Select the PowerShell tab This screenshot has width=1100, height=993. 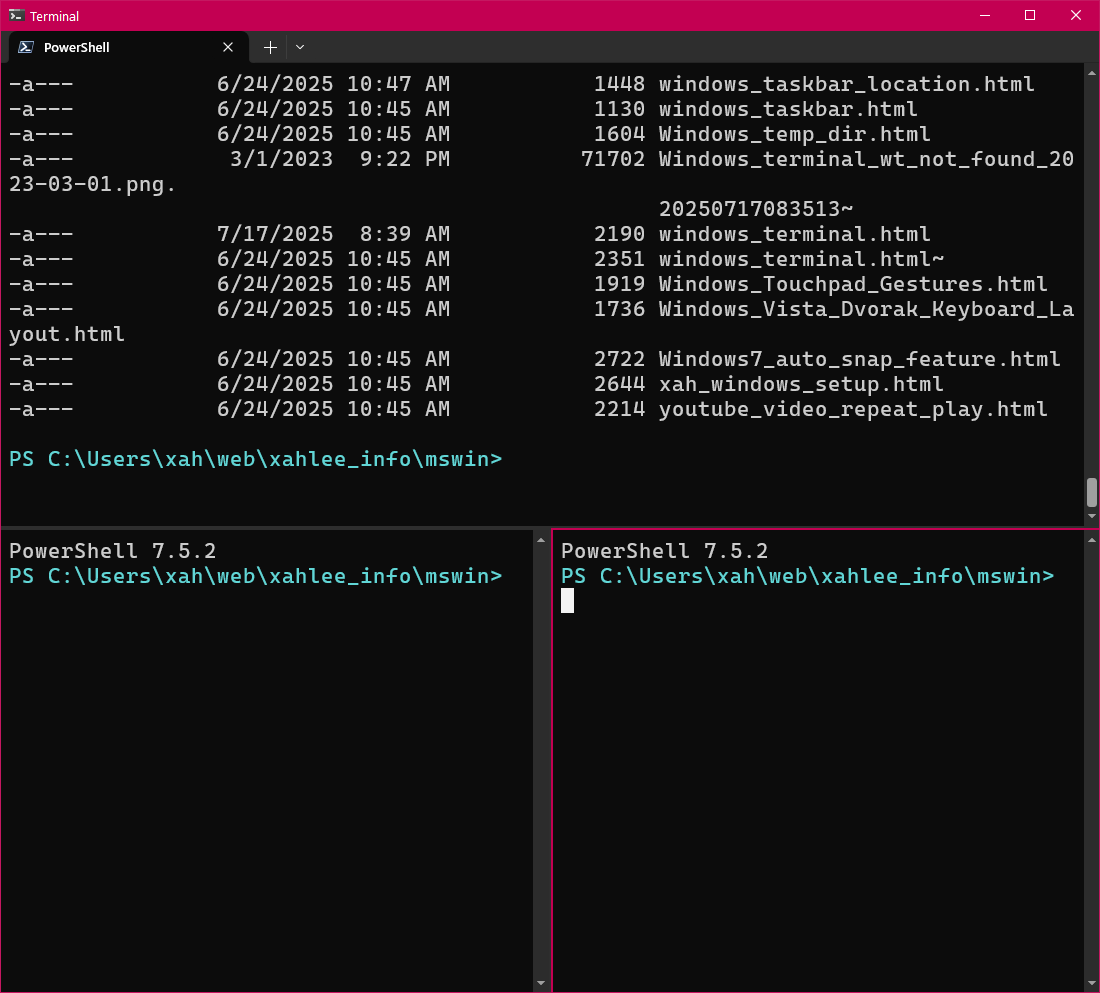tap(128, 47)
